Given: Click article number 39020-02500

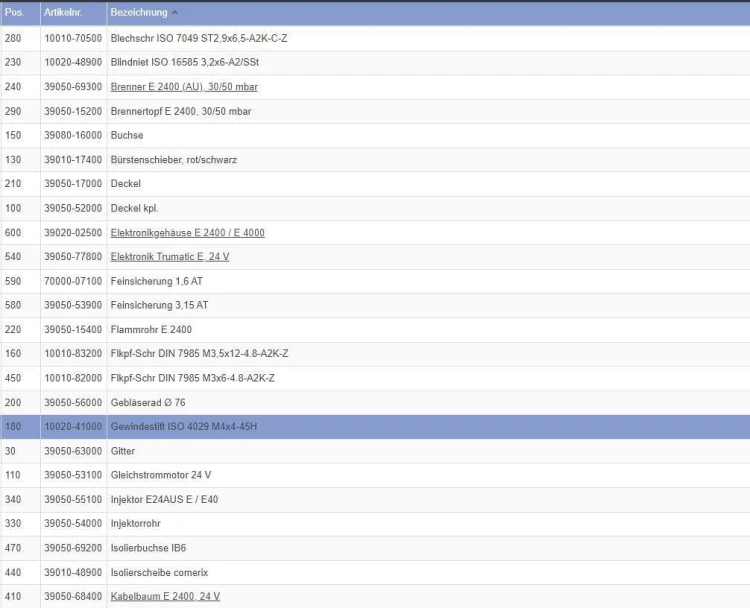Looking at the screenshot, I should click(x=73, y=233).
